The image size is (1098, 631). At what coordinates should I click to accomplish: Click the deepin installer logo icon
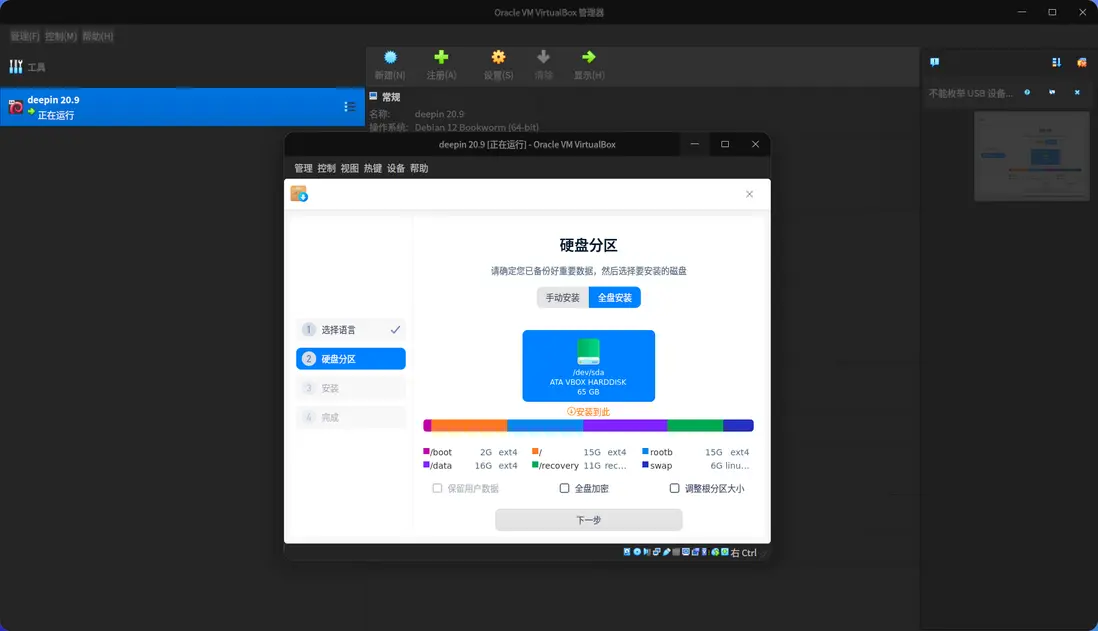tap(299, 194)
